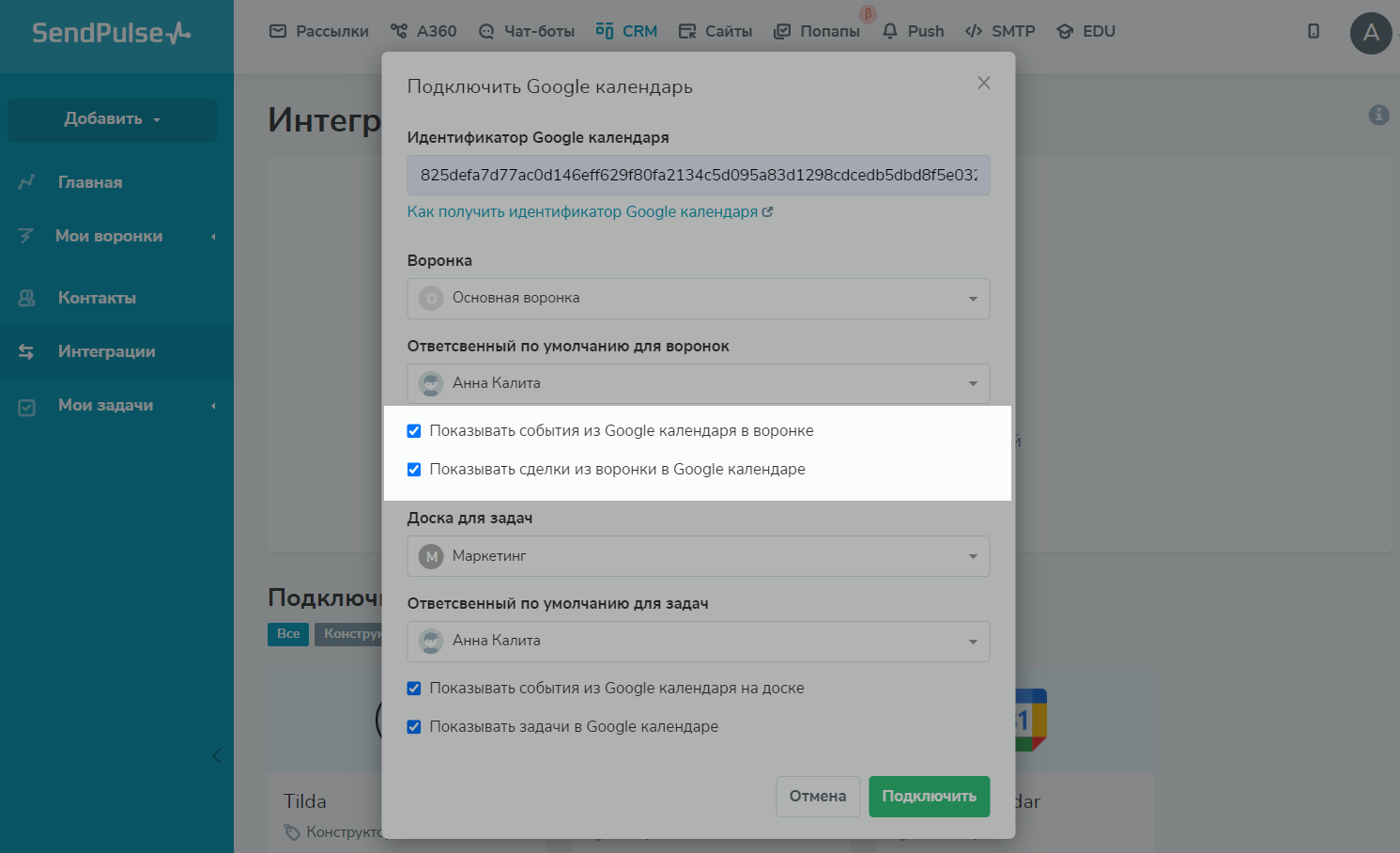Toggle Показывать сделки из воронки в Google календаре
1400x853 pixels.
pyautogui.click(x=414, y=470)
